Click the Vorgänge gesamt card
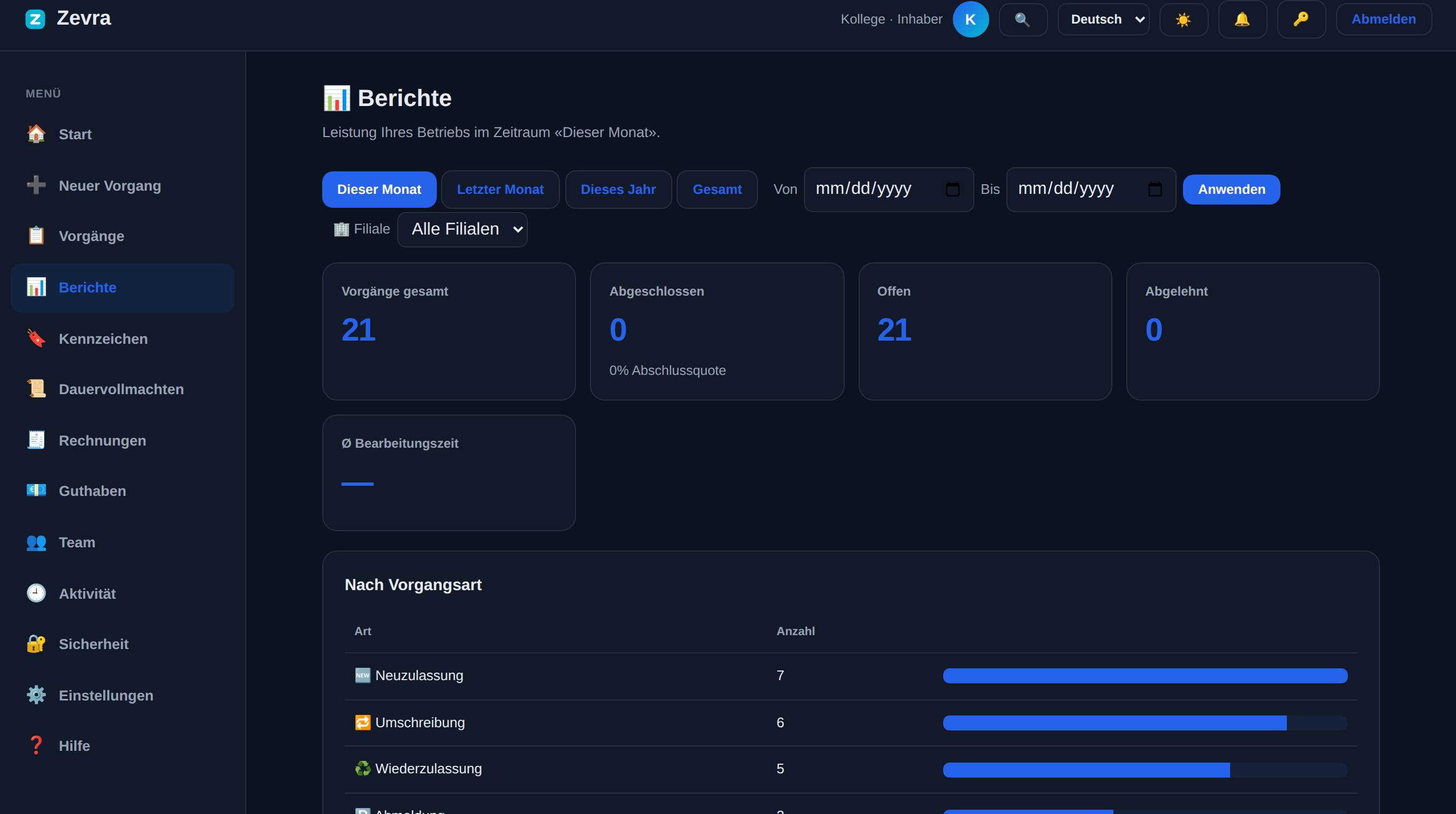 449,331
